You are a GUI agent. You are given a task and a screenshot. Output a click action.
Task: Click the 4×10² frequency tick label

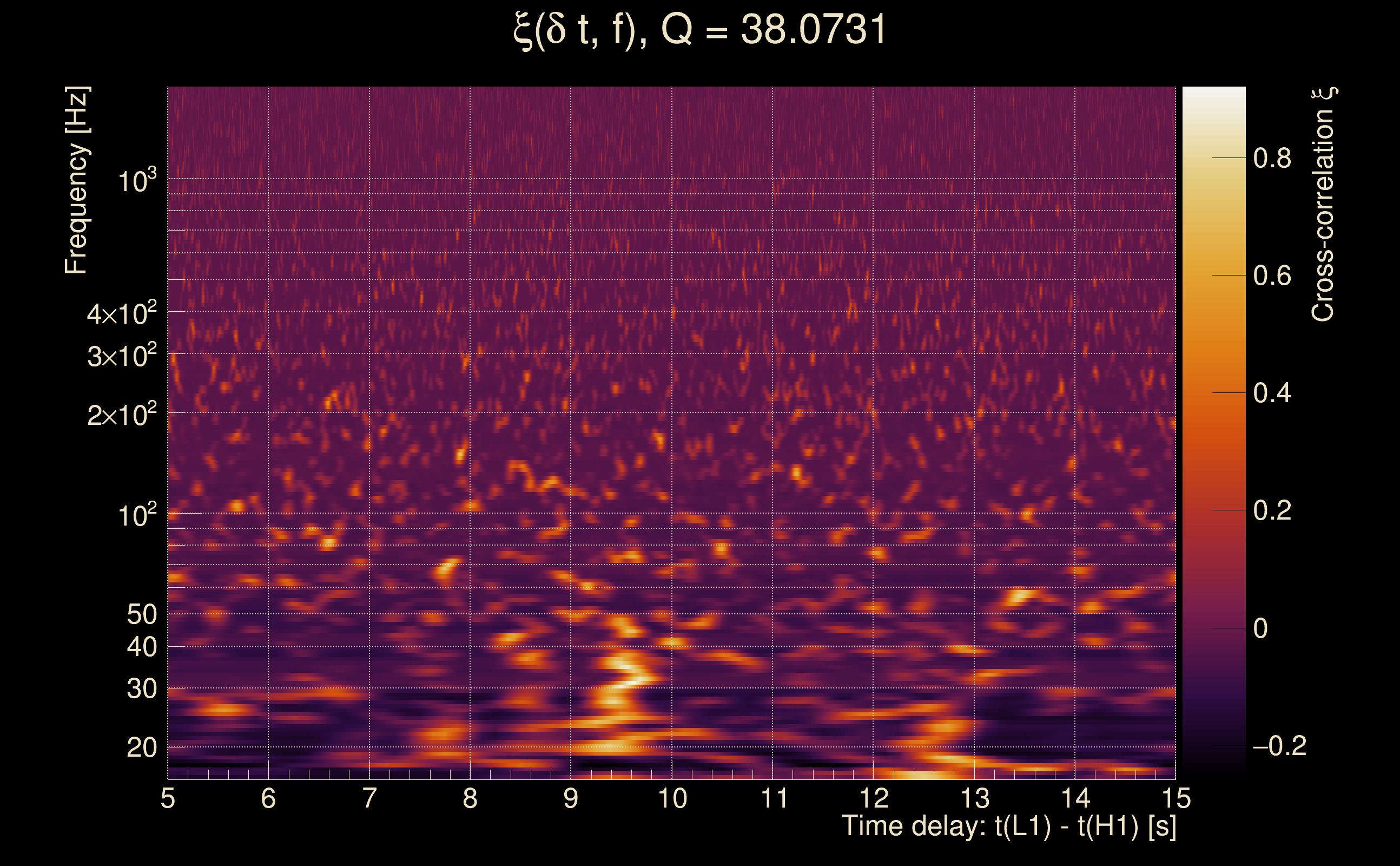pos(121,314)
